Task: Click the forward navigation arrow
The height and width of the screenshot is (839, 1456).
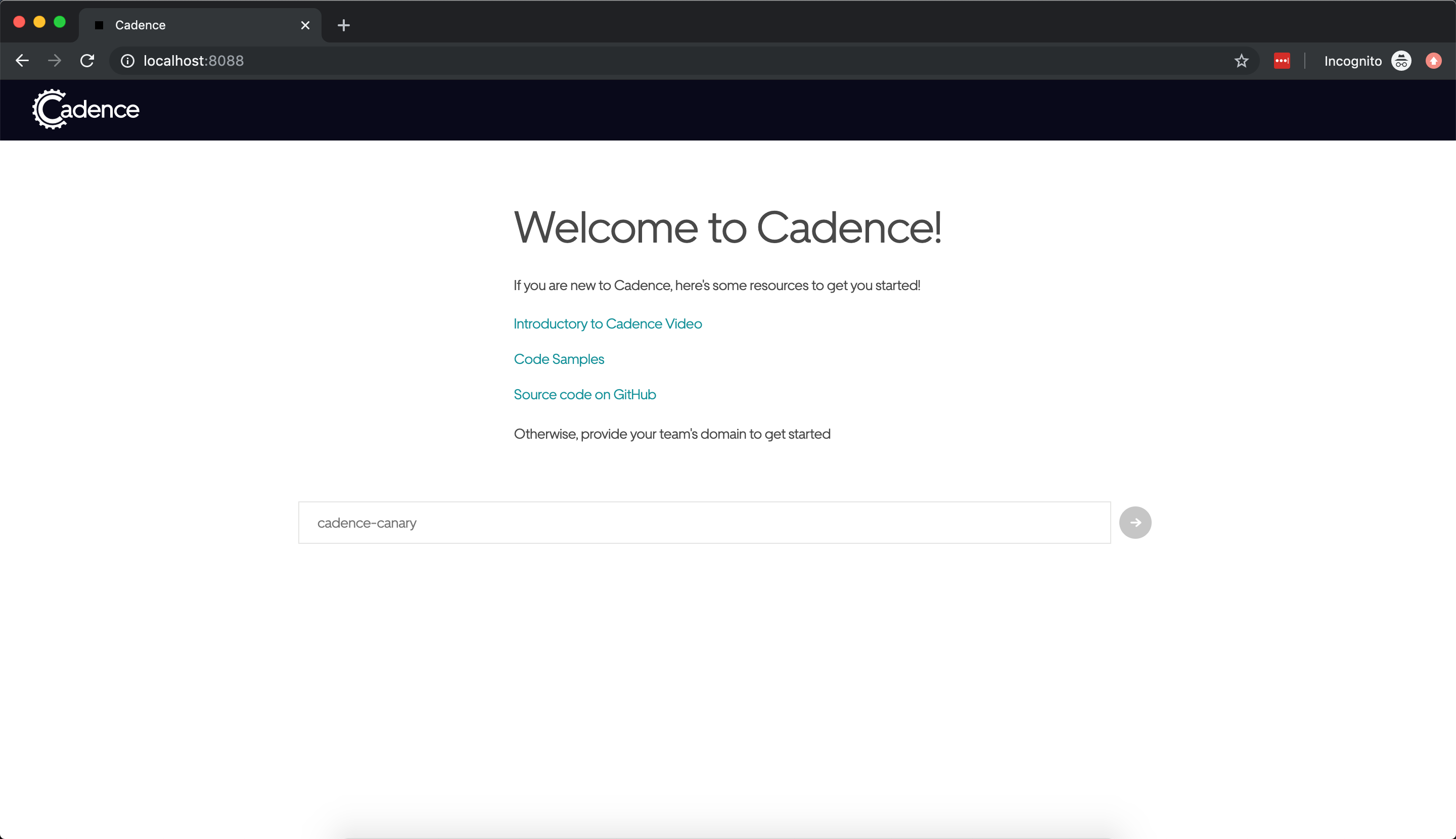Action: click(x=54, y=61)
